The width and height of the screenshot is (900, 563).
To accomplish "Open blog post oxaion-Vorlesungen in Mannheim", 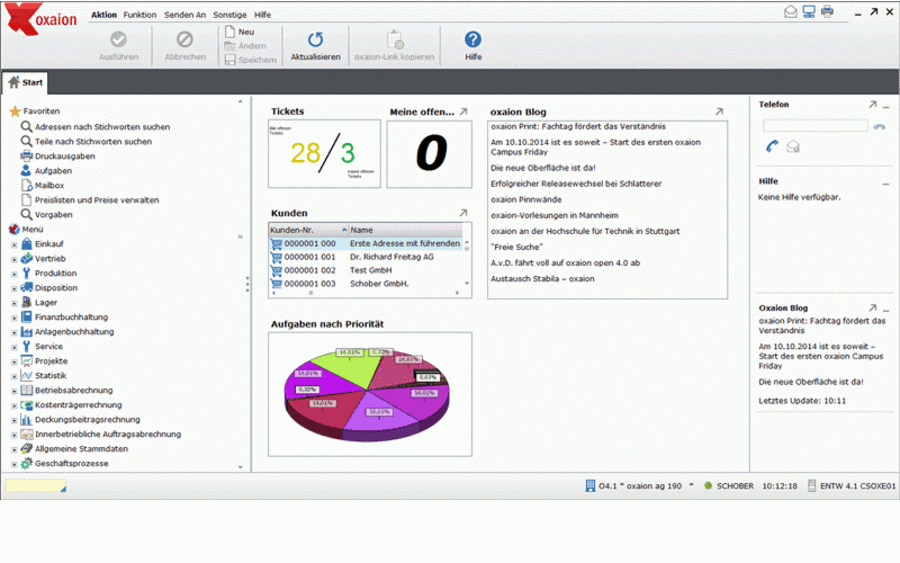I will 554,216.
